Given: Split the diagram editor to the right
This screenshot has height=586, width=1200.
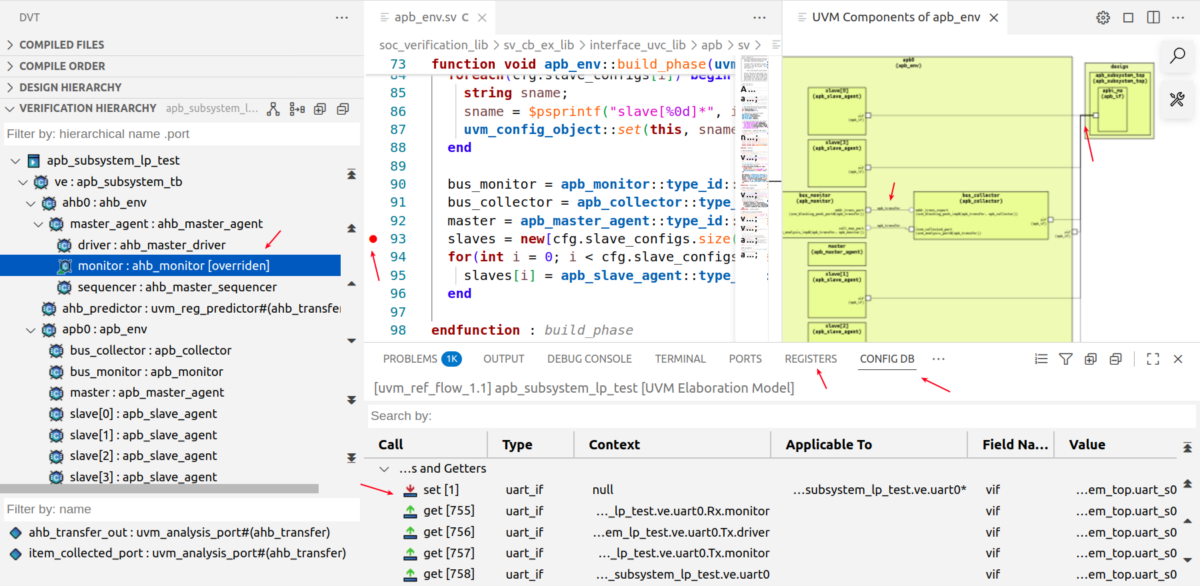Looking at the screenshot, I should [x=1153, y=17].
